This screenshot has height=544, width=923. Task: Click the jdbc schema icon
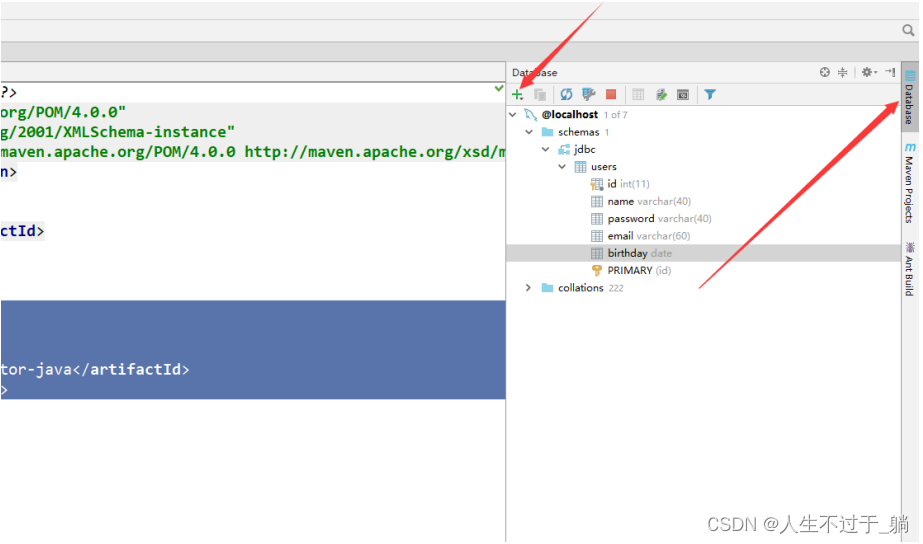[564, 150]
